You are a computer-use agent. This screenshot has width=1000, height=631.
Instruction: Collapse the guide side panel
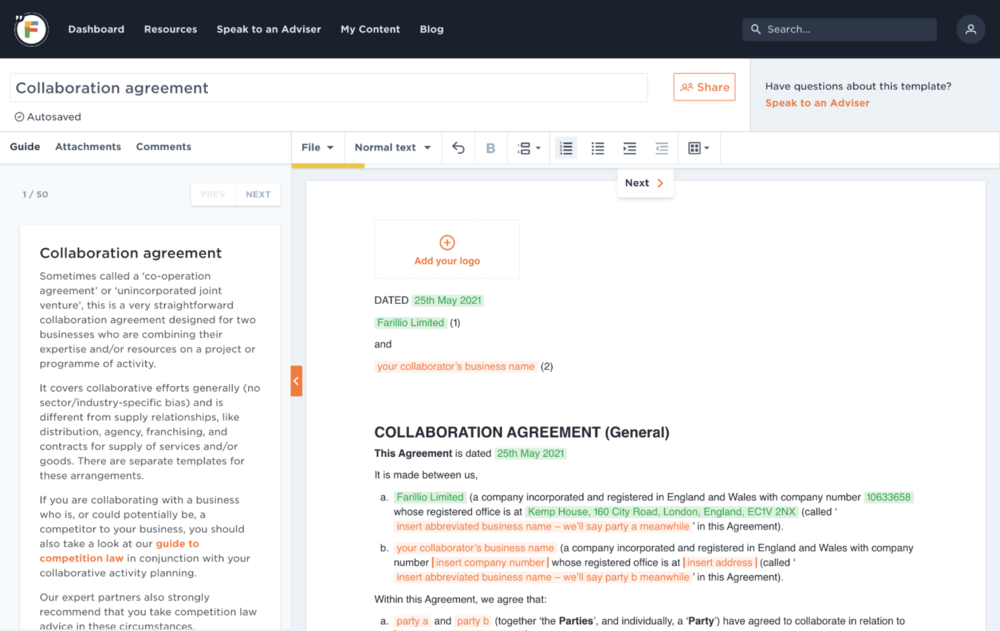pos(297,381)
